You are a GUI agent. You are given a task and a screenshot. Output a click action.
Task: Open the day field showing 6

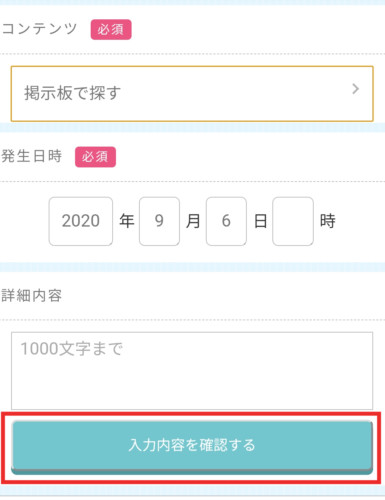click(x=226, y=221)
